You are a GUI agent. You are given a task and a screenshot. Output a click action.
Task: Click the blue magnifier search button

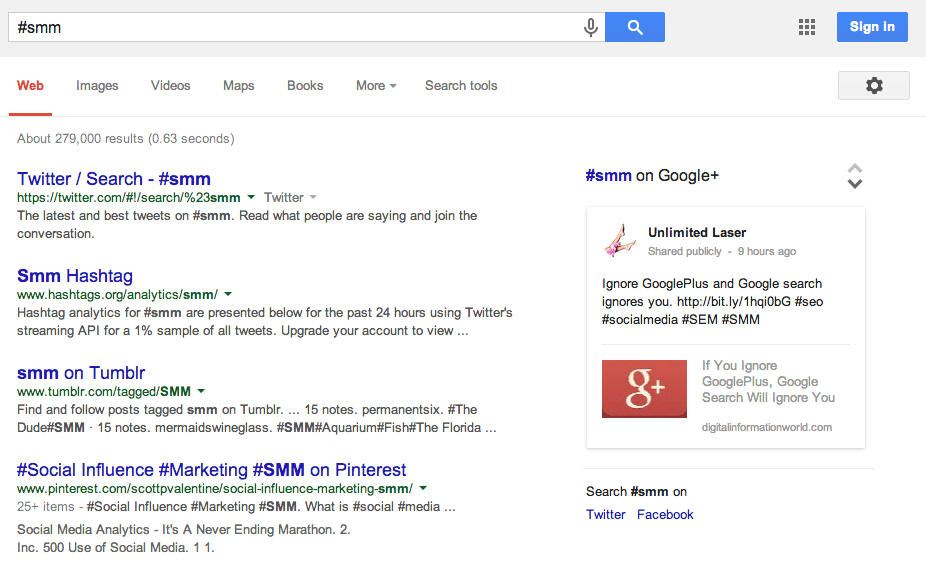click(x=635, y=27)
